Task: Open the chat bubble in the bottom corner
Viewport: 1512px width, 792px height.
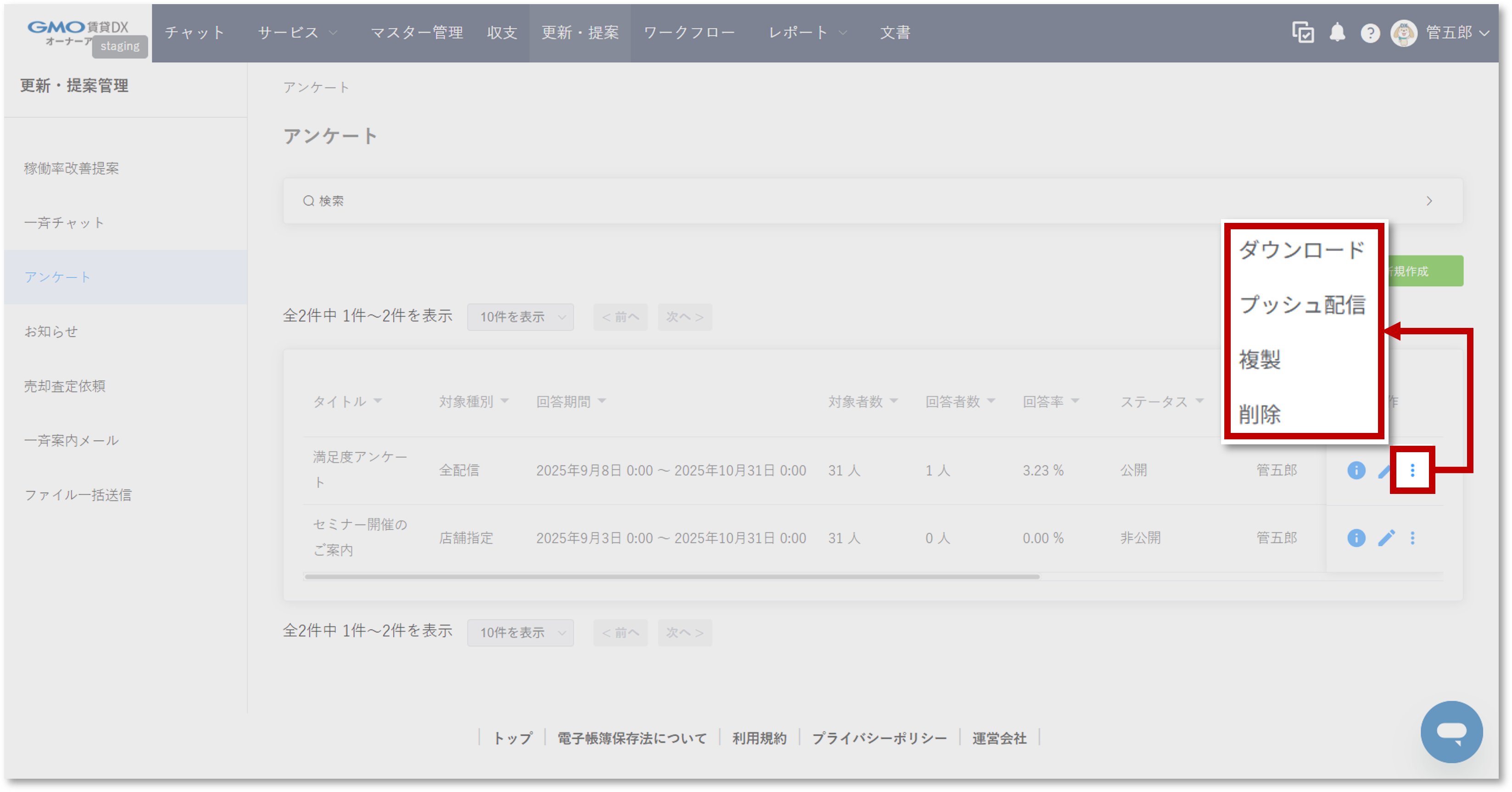Action: (1452, 731)
